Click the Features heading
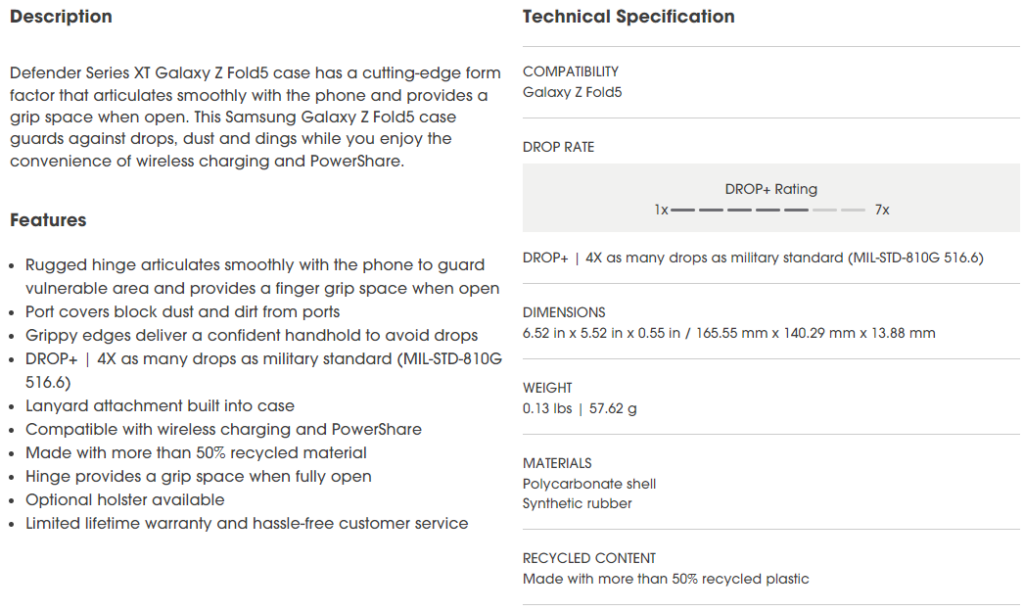The width and height of the screenshot is (1024, 611). [x=48, y=220]
